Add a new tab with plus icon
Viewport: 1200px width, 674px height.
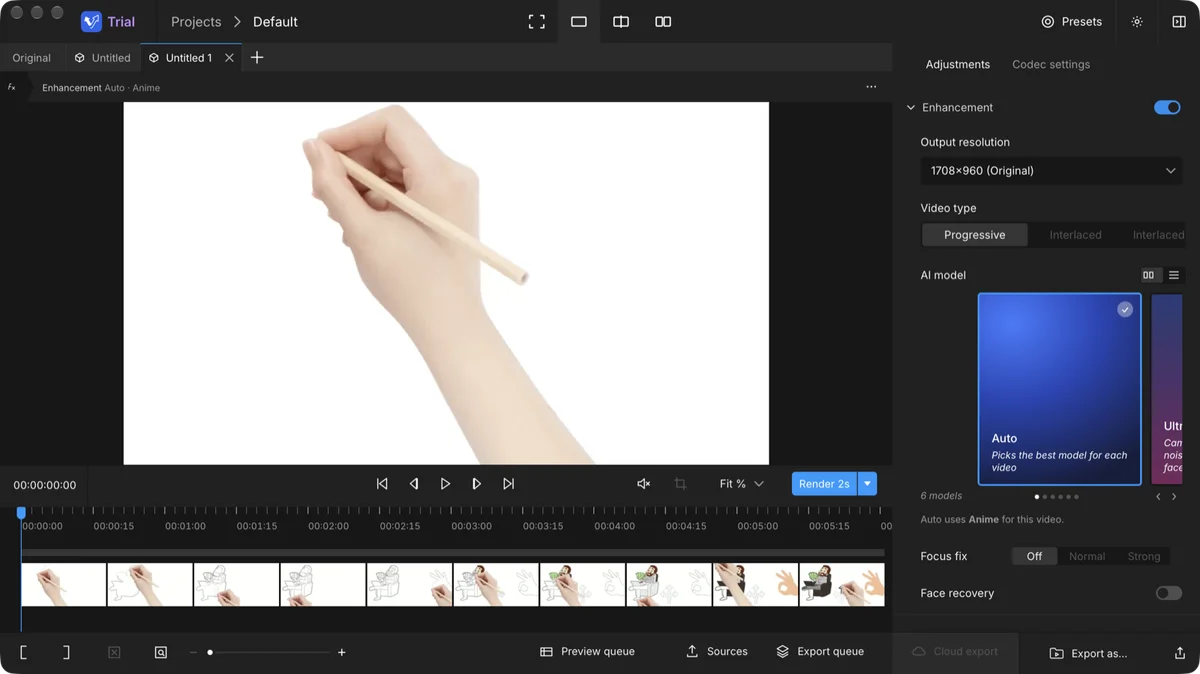click(x=257, y=58)
